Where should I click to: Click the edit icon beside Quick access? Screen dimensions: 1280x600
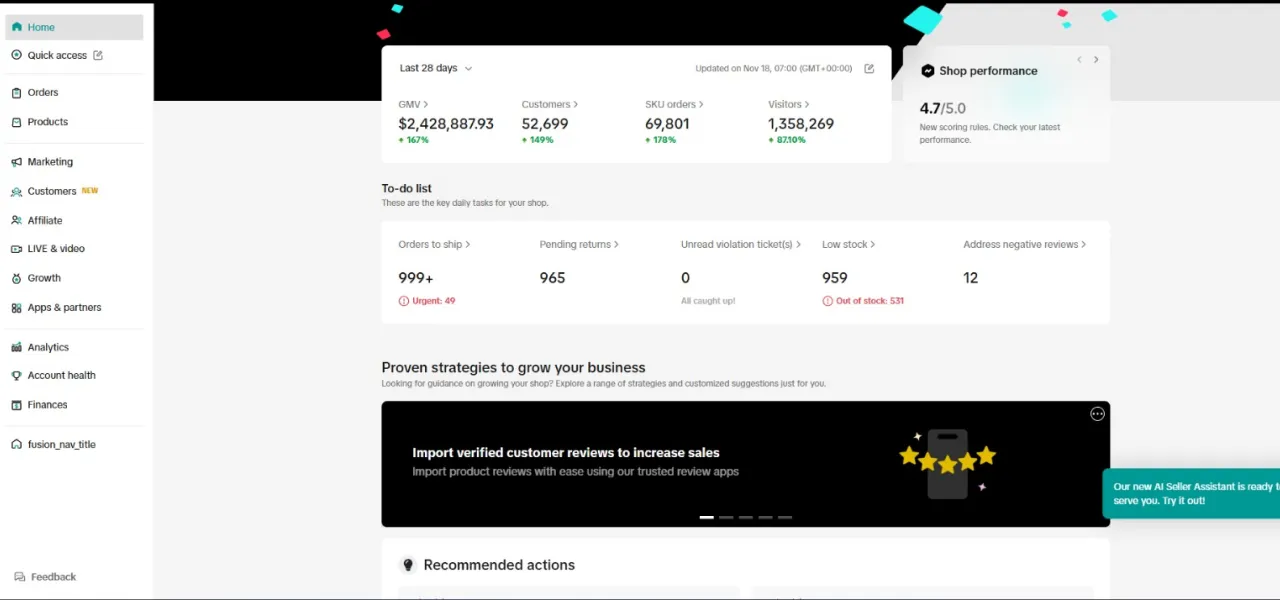point(98,56)
